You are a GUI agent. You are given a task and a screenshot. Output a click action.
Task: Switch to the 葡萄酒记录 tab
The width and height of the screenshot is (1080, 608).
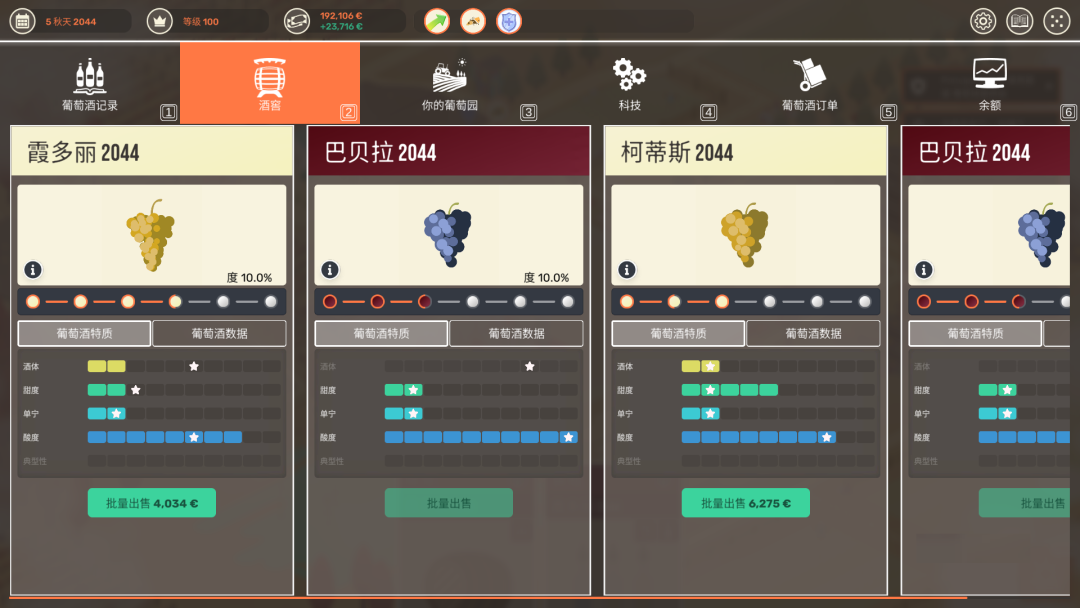pos(90,83)
